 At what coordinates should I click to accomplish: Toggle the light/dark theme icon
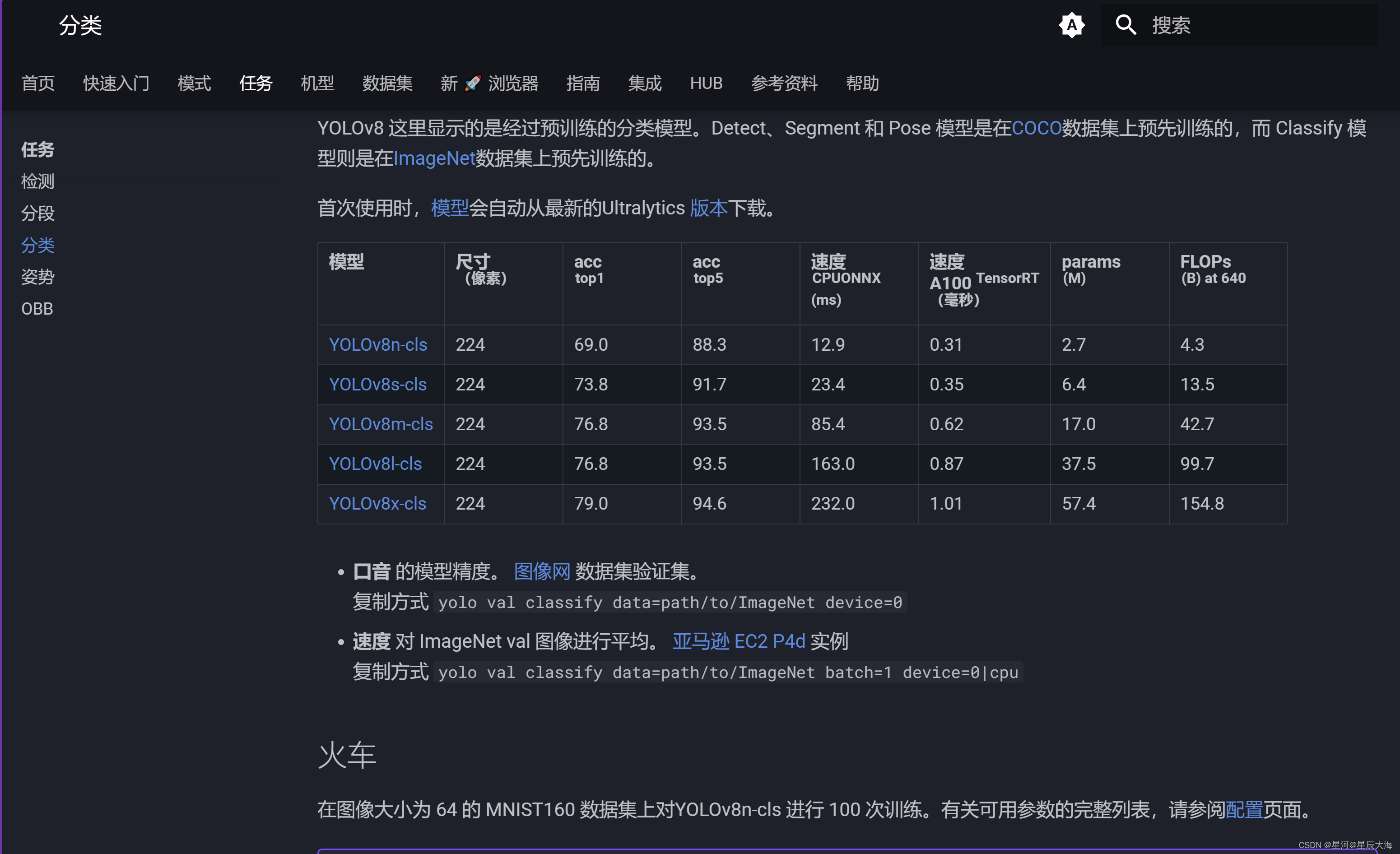pyautogui.click(x=1072, y=25)
